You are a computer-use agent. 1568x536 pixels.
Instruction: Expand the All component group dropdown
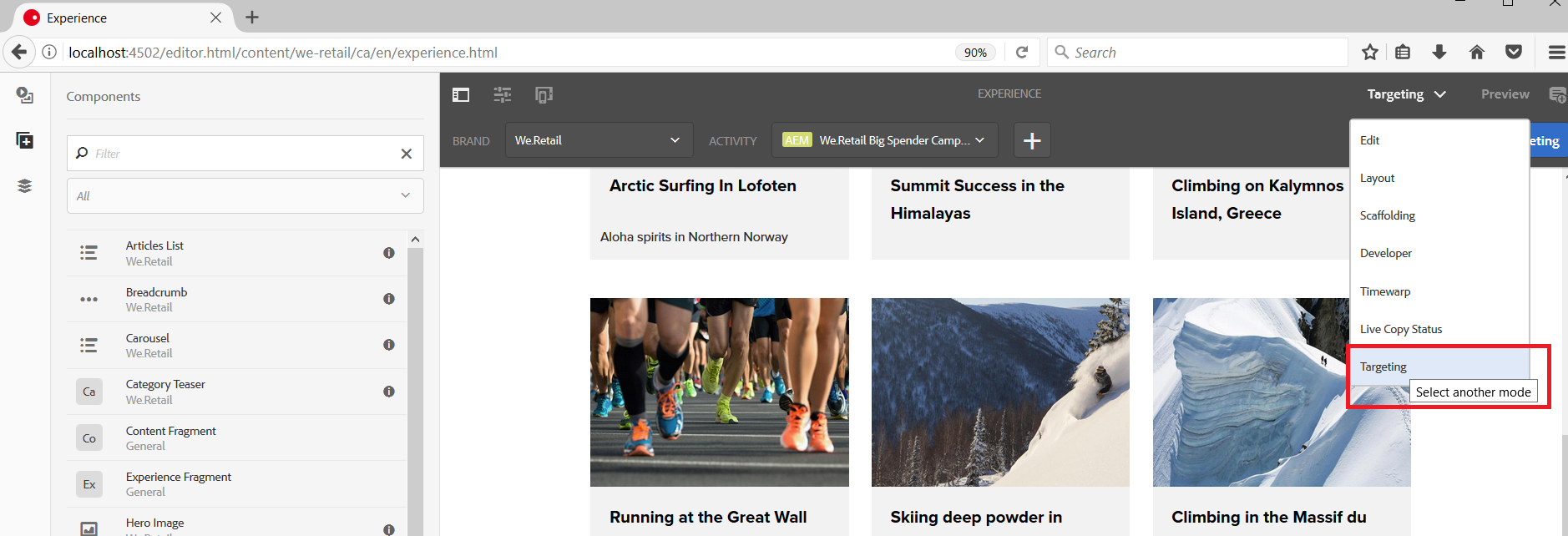[245, 196]
